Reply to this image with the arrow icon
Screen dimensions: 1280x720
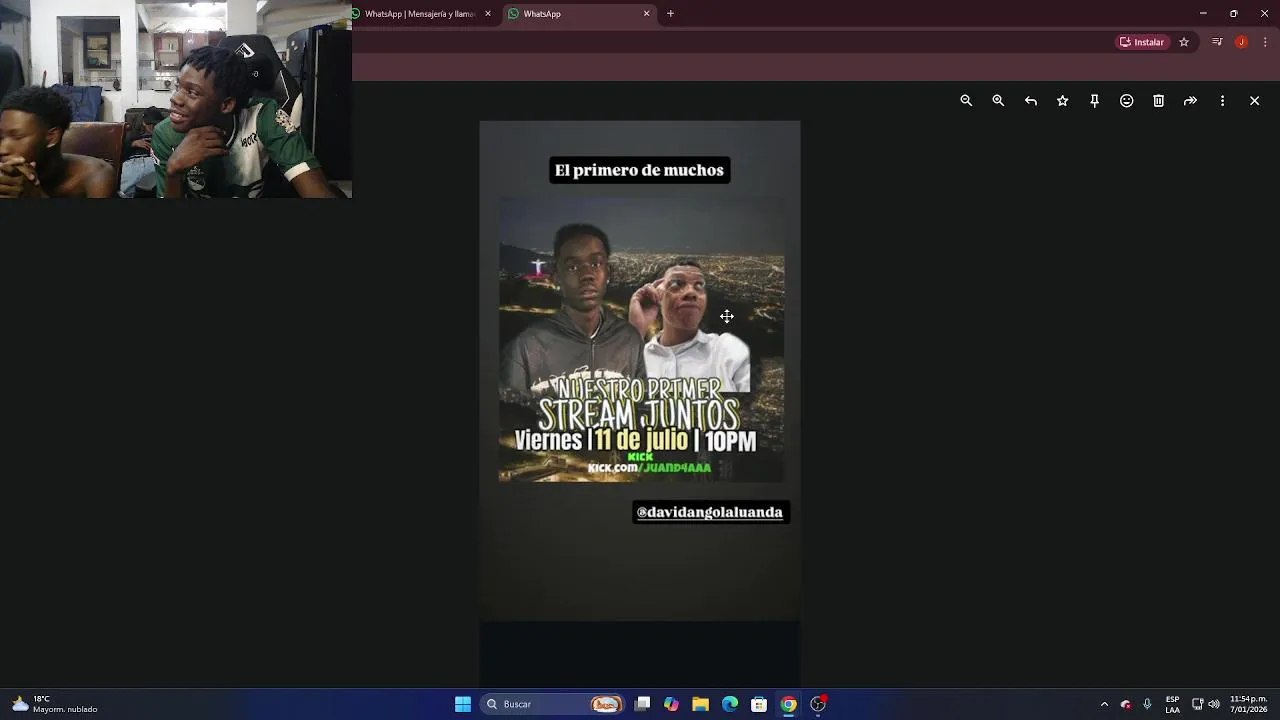click(x=1030, y=101)
